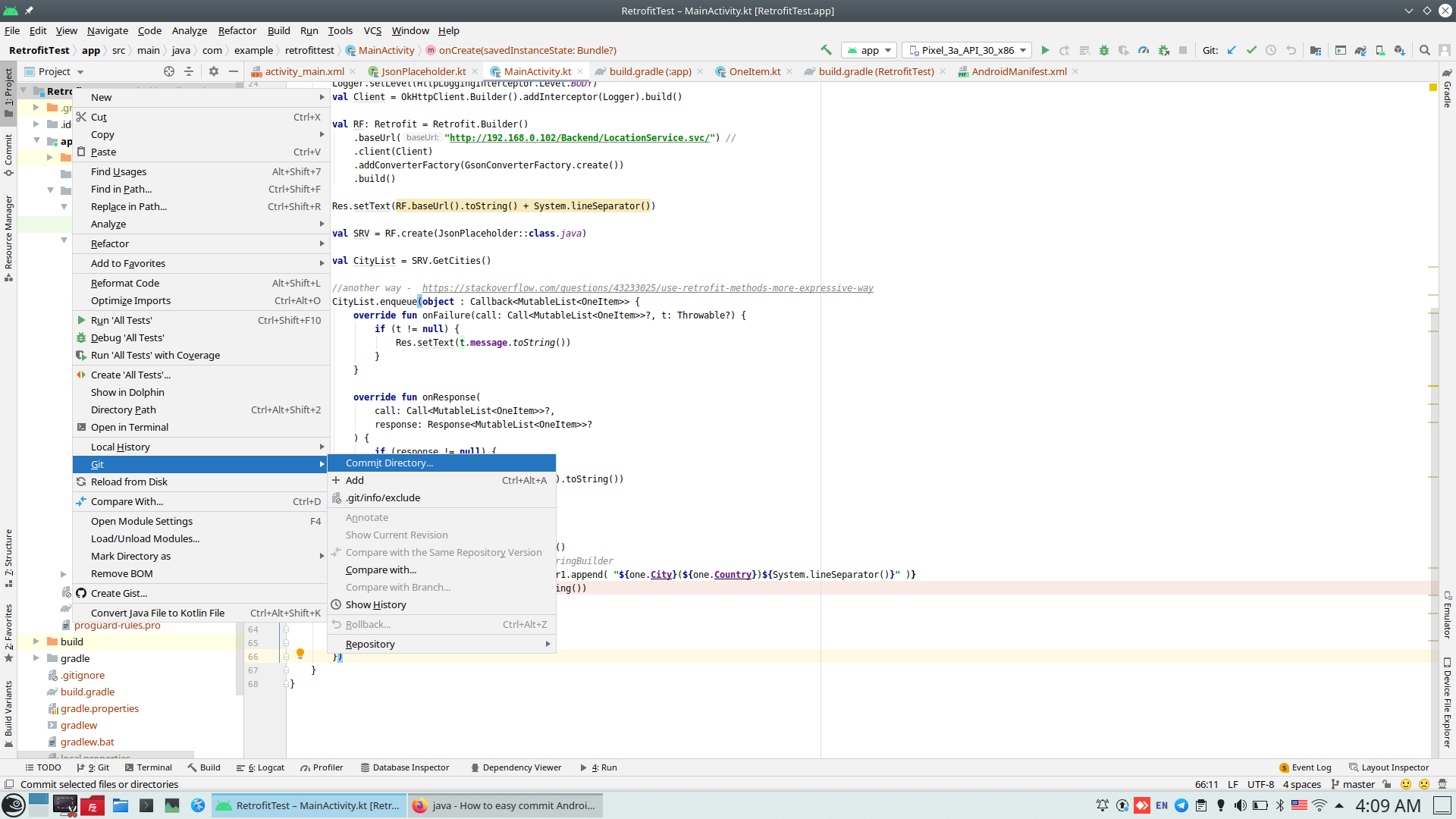Open Search Everywhere magnifier icon
The image size is (1456, 819).
(x=1425, y=50)
